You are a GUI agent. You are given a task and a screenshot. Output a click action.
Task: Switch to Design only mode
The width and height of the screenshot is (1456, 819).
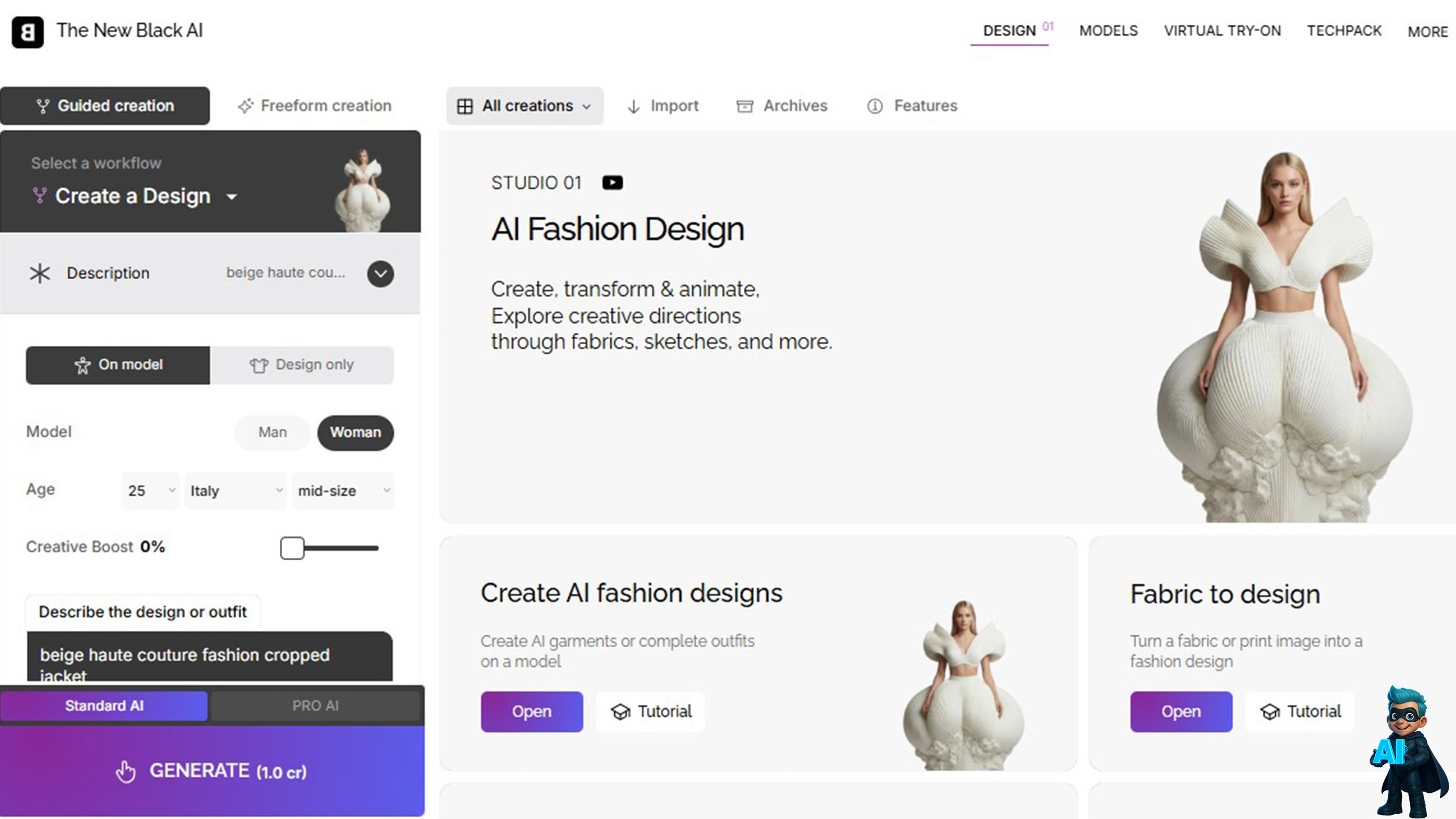(302, 365)
